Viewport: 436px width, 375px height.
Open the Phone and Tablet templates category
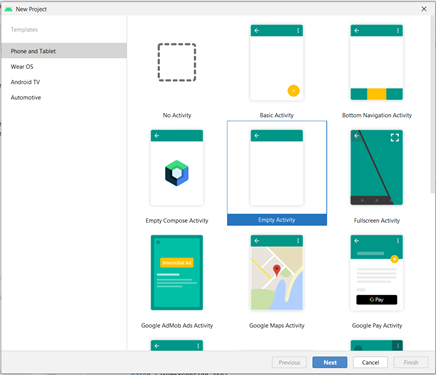64,51
